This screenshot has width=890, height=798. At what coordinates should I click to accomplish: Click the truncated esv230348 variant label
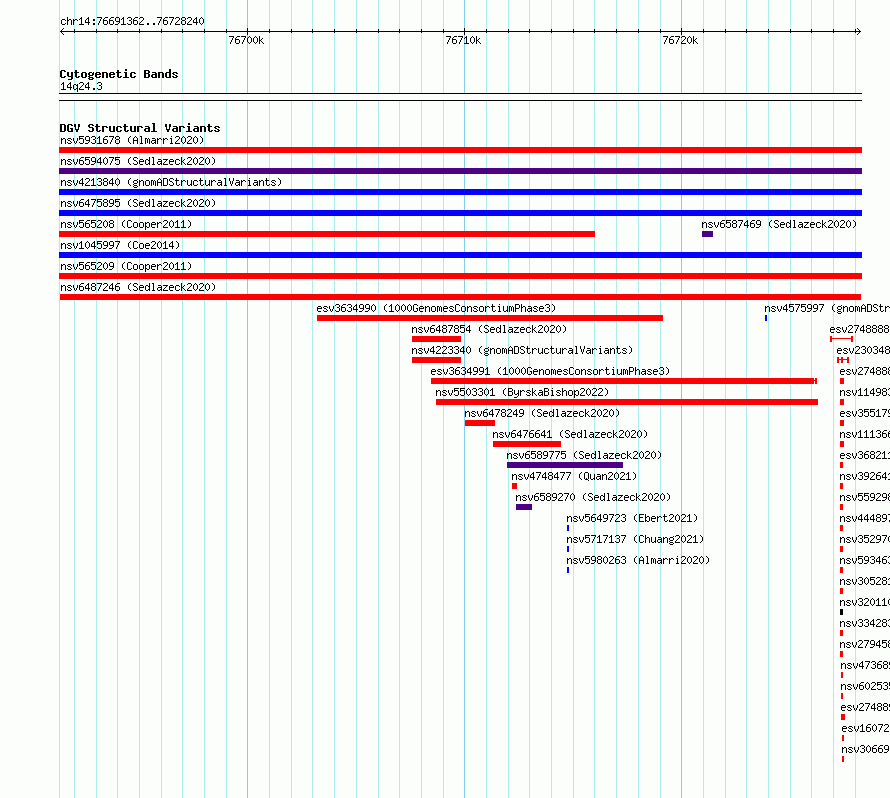click(x=863, y=350)
